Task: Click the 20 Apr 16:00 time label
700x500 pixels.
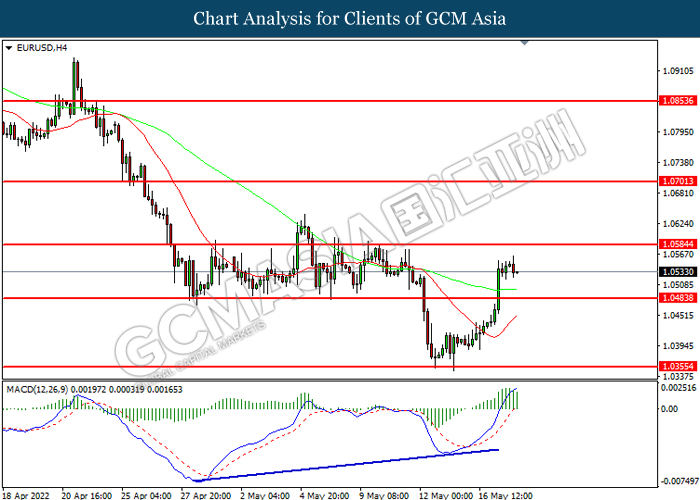Action: (87, 496)
